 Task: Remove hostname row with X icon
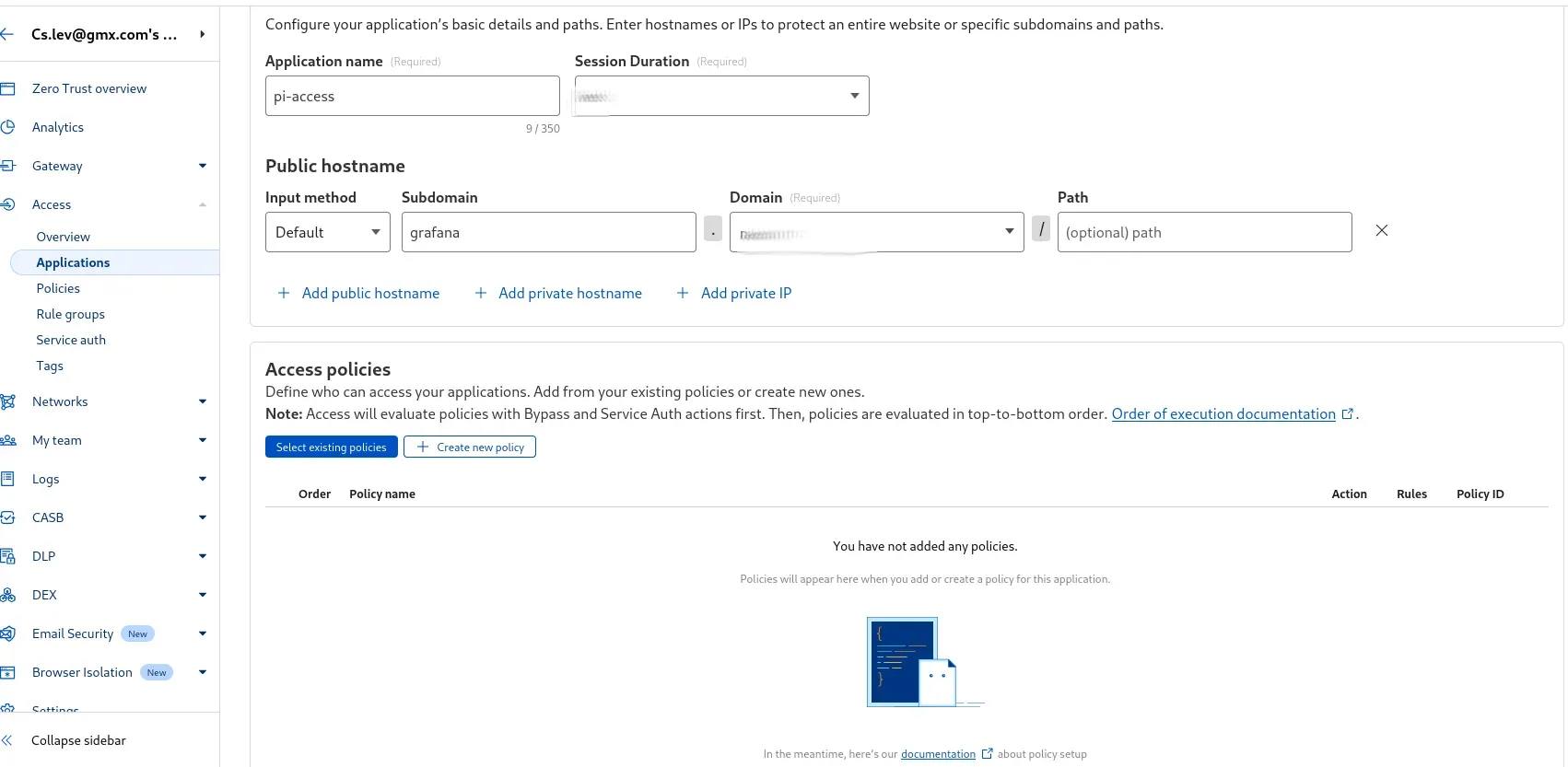[1381, 231]
